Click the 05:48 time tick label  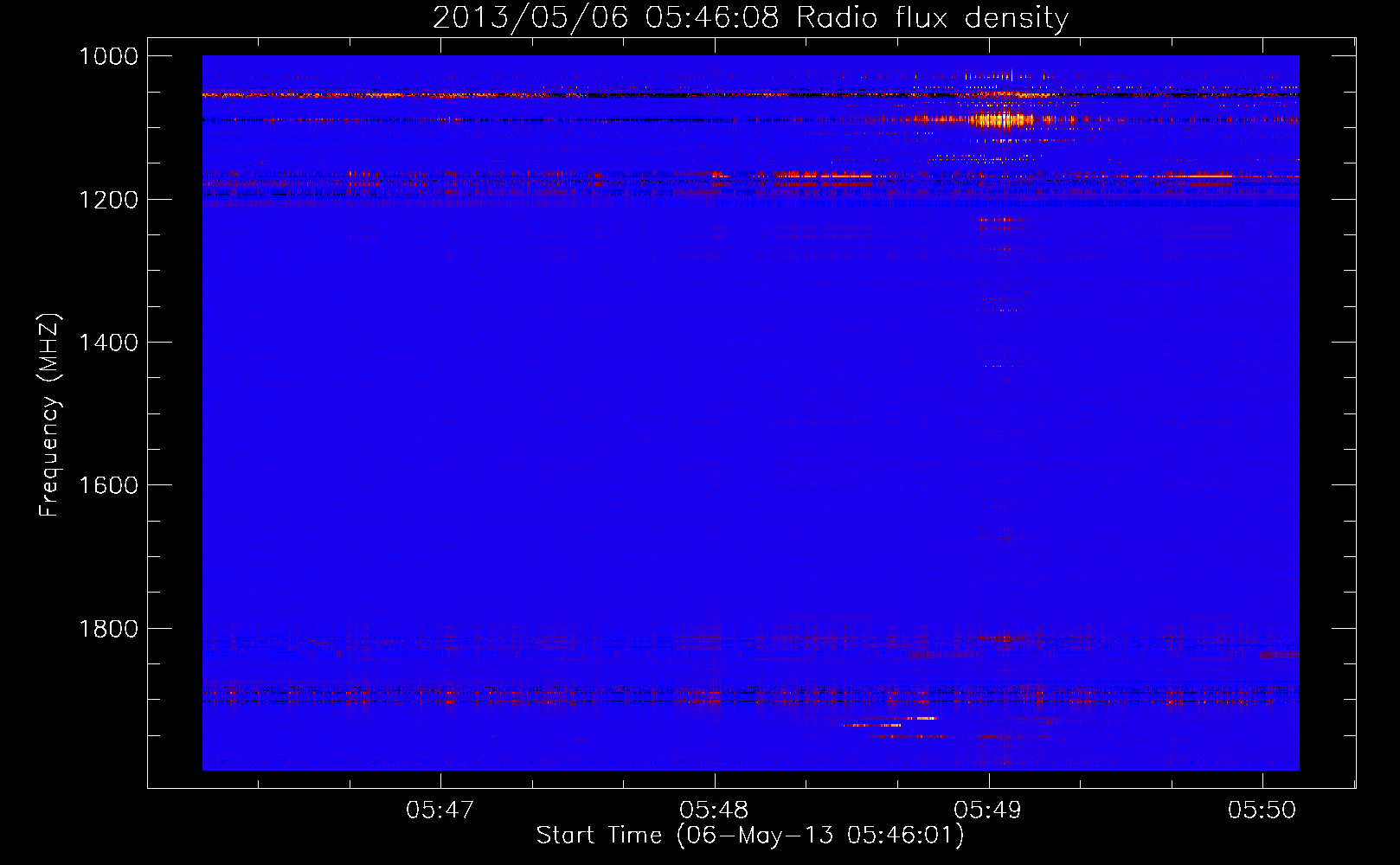(x=714, y=811)
